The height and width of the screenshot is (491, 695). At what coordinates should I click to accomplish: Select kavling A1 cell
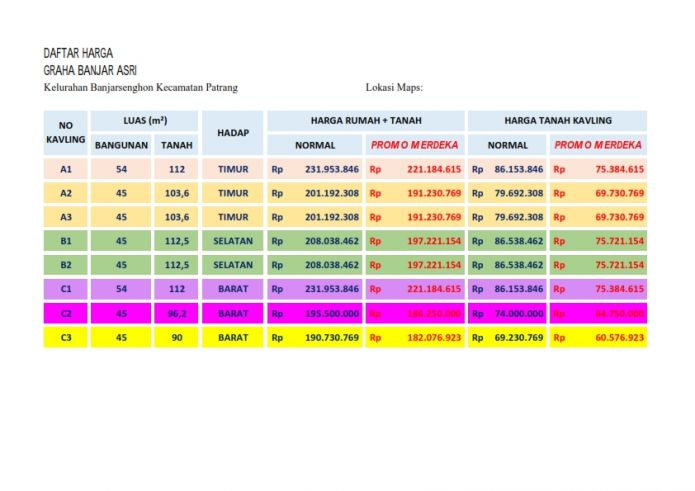pos(66,170)
